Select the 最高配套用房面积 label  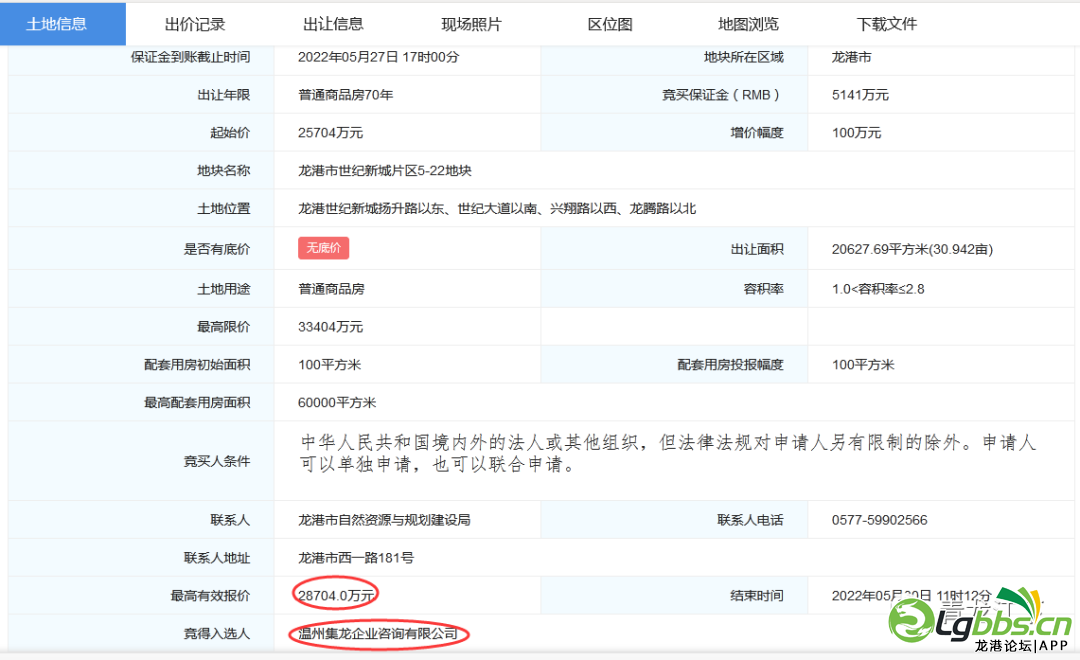coord(197,403)
